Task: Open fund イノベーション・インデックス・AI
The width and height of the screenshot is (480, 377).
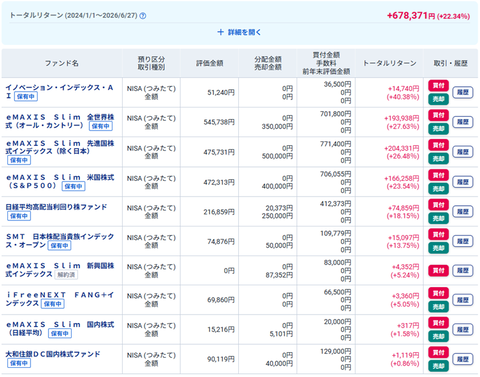Action: (59, 92)
